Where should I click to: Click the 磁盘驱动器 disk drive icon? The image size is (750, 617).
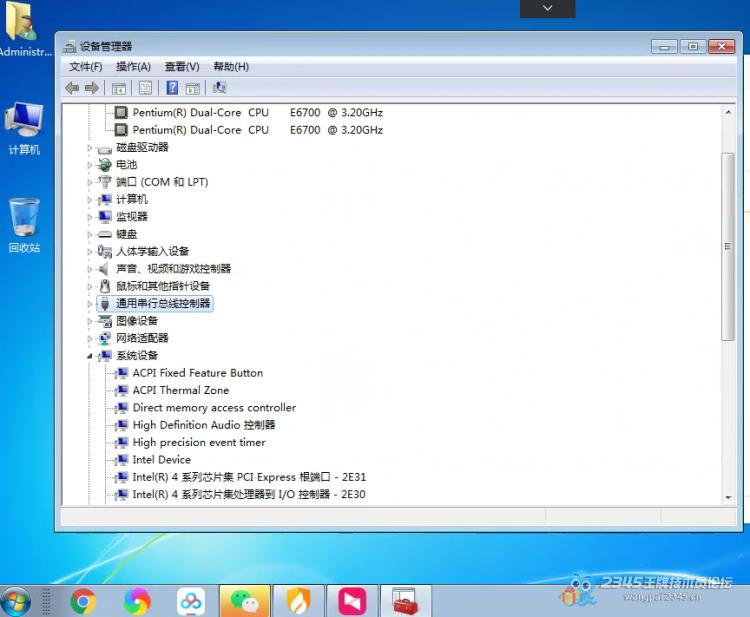pyautogui.click(x=105, y=148)
